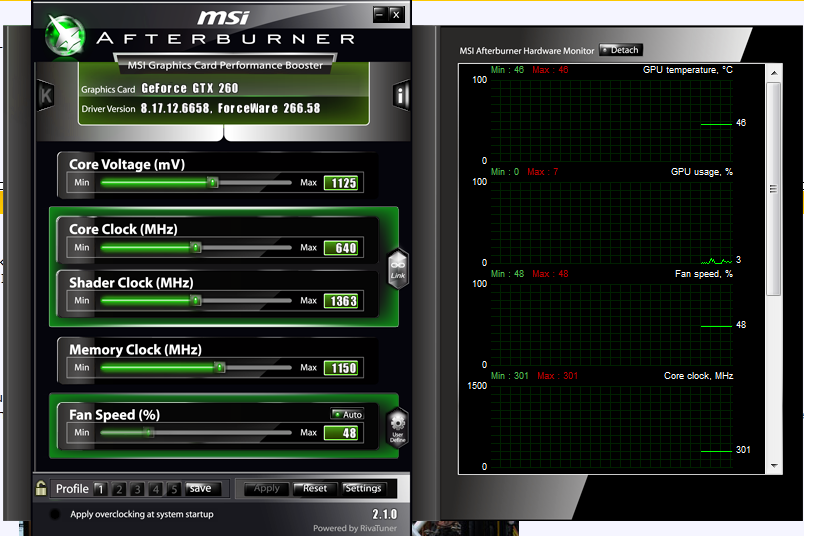
Task: Click the profile lock padlock icon
Action: [x=41, y=488]
